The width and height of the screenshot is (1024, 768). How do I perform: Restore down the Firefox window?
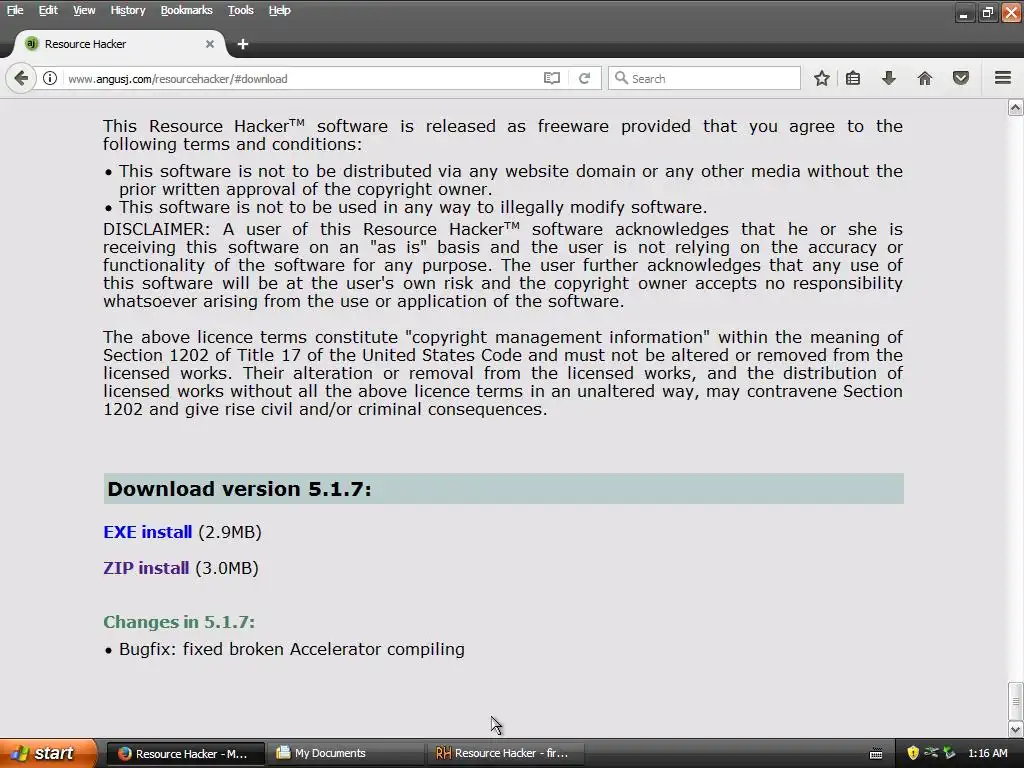coord(987,12)
